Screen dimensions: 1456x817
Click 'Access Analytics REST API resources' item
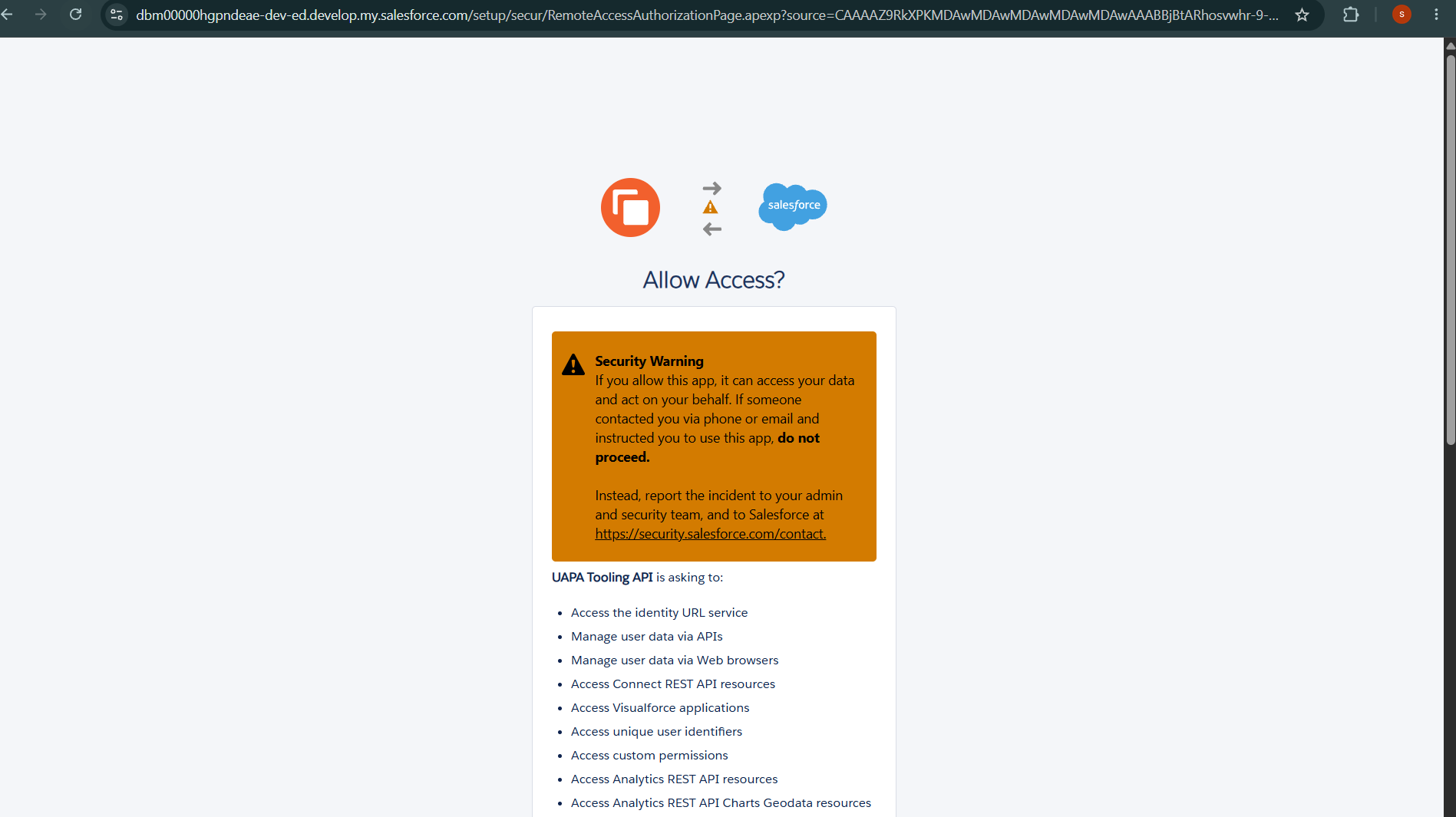click(675, 779)
